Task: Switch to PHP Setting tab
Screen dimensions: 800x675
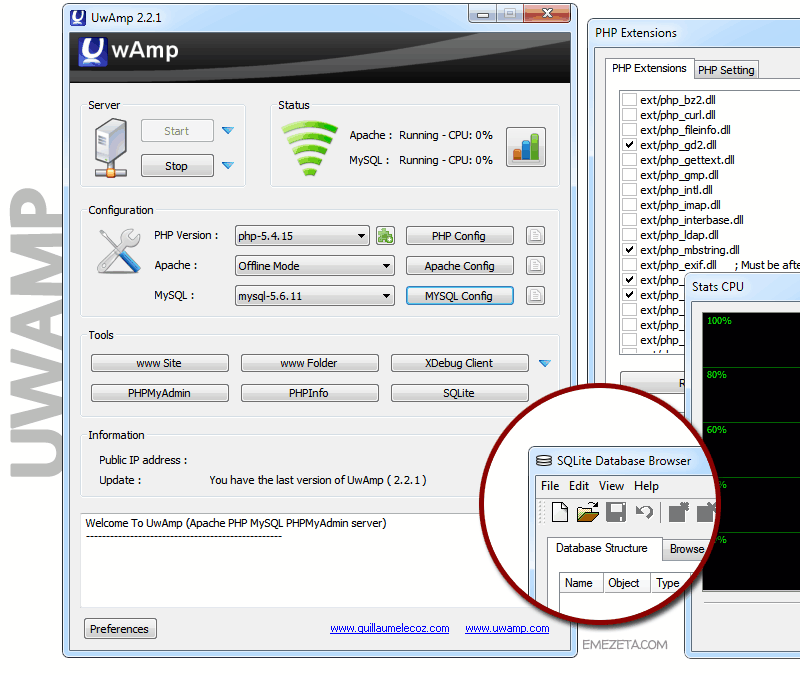Action: (x=726, y=70)
